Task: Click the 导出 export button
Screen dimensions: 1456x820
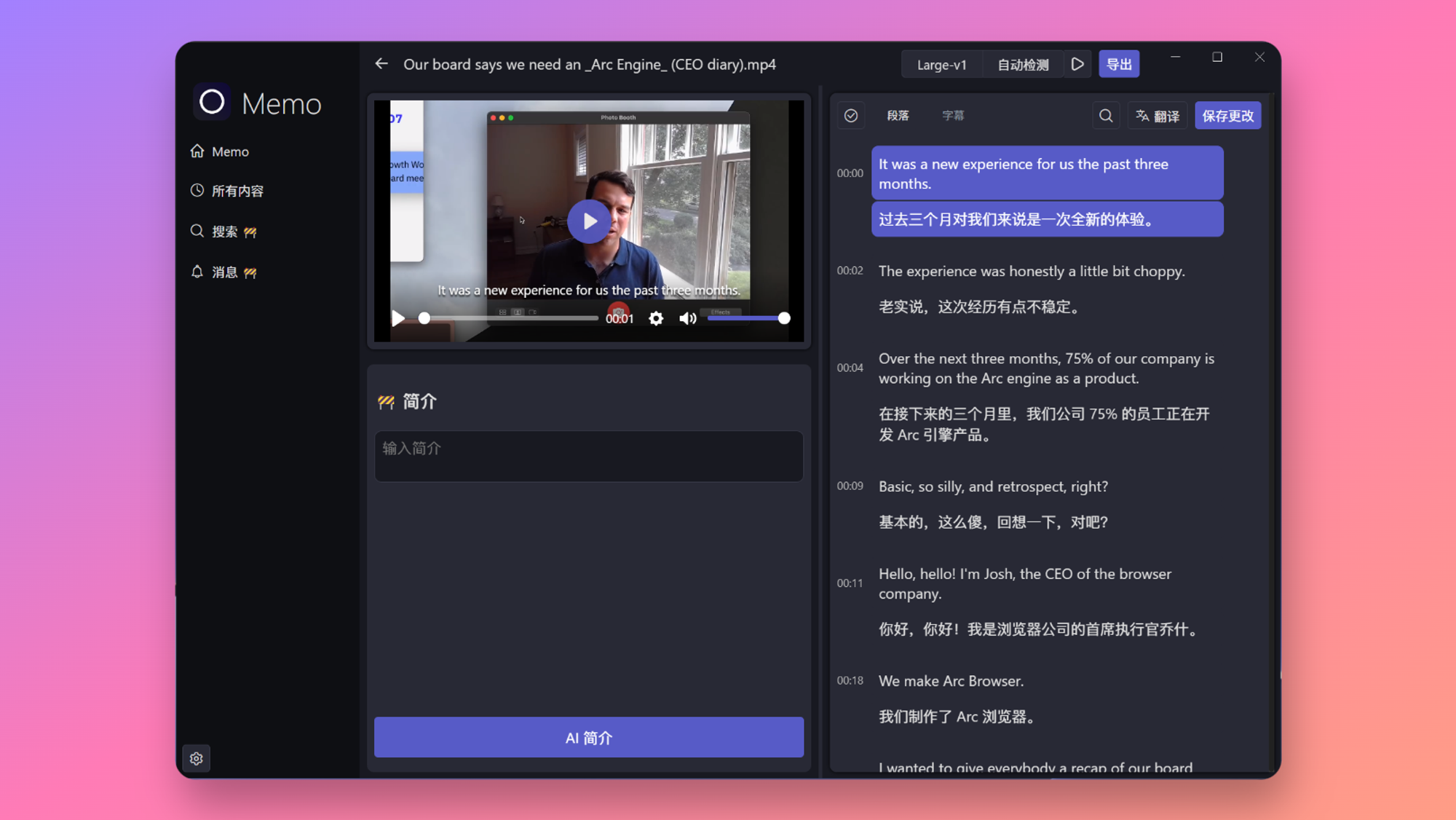Action: [1119, 64]
